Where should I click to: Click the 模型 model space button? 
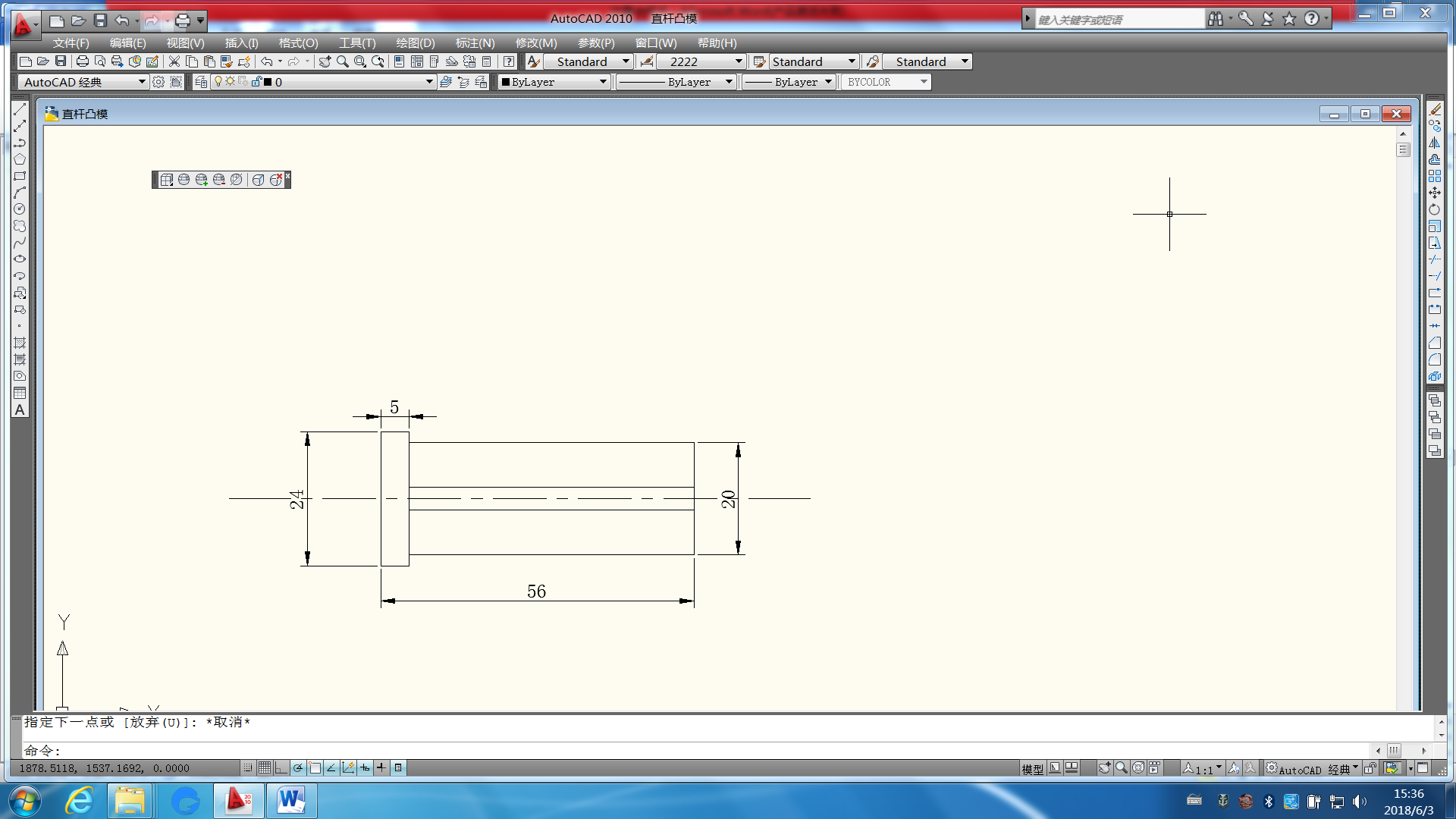1032,769
